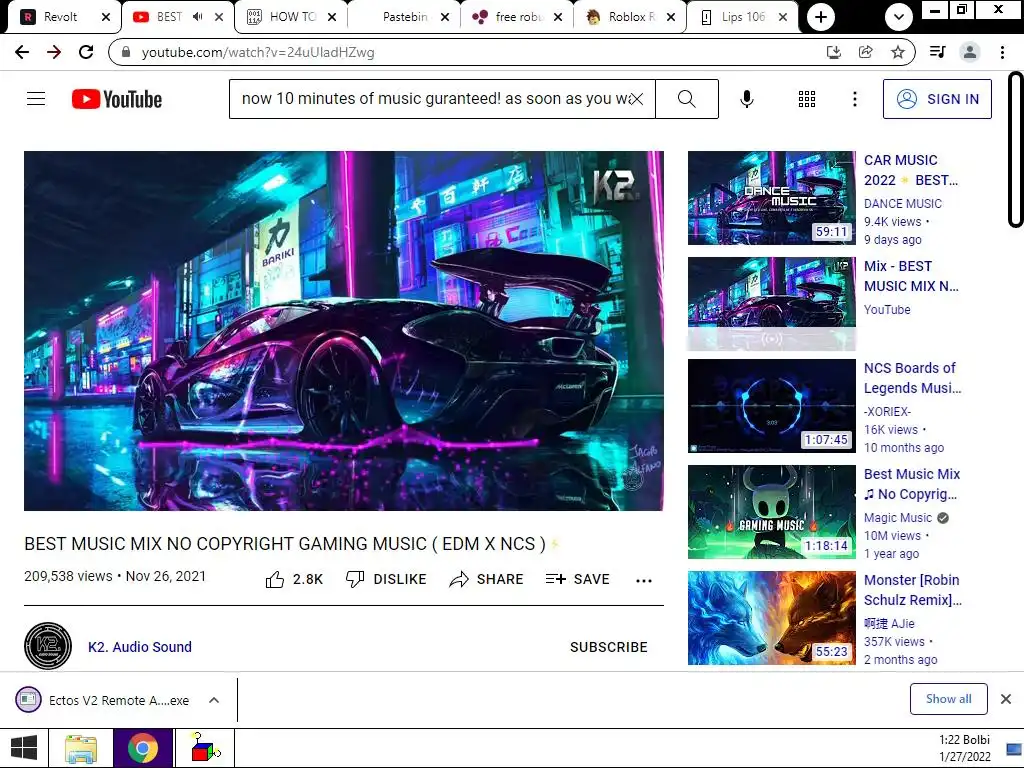The image size is (1024, 768).
Task: Open the NCS Boards of Legends title
Action: pos(912,377)
